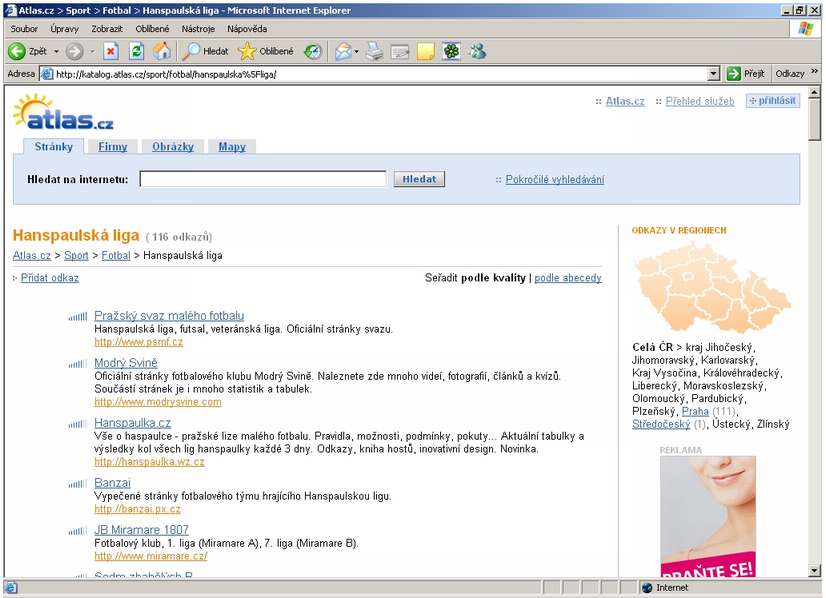
Task: Filter by the Praha region link
Action: (x=695, y=411)
